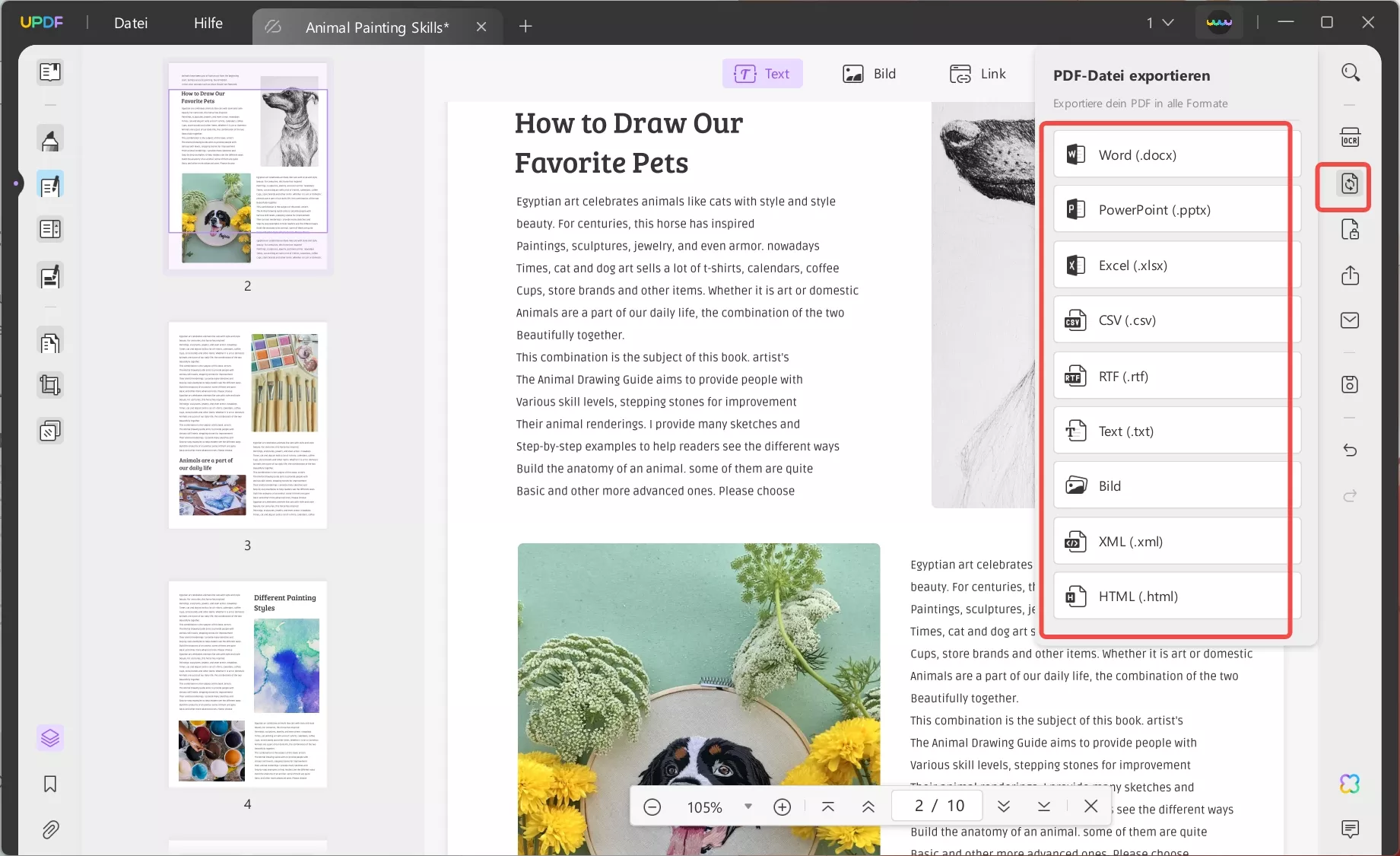Send the file by email
This screenshot has height=856, width=1400.
pyautogui.click(x=1351, y=320)
